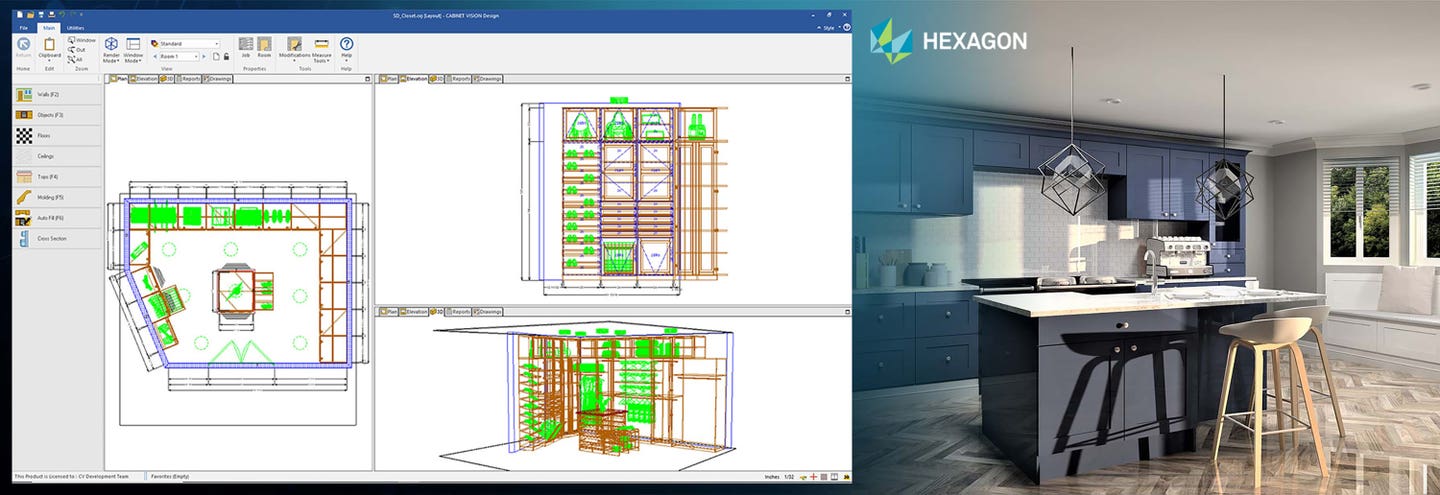The width and height of the screenshot is (1440, 495).
Task: Open the File menu tab
Action: (23, 28)
